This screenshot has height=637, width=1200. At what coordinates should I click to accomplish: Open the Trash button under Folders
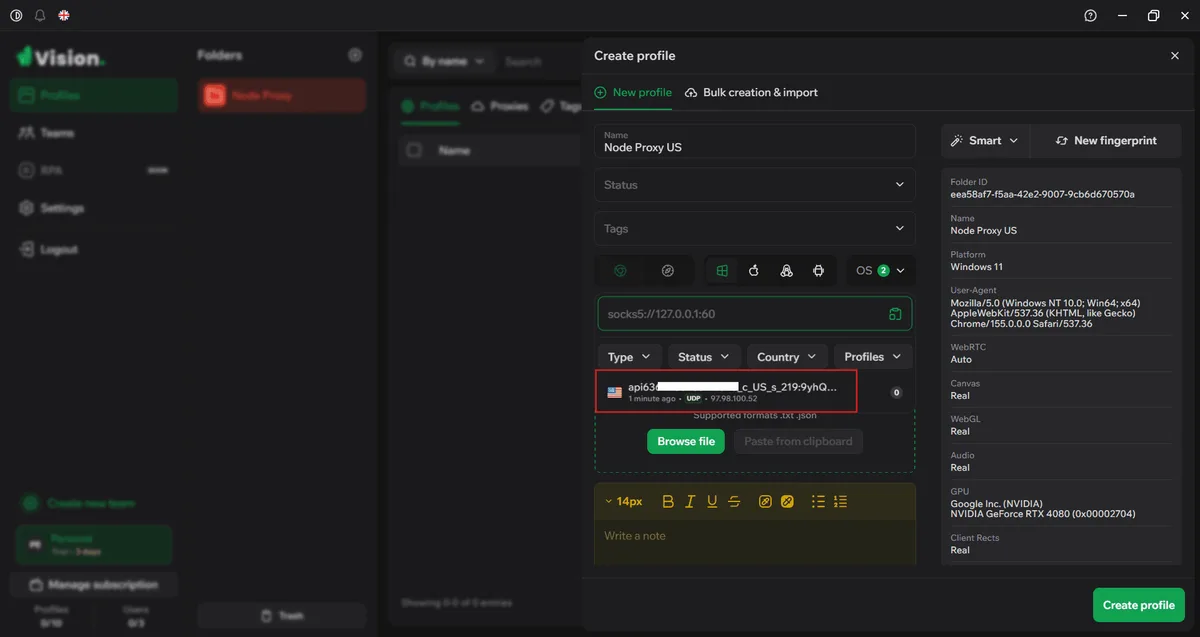(281, 615)
